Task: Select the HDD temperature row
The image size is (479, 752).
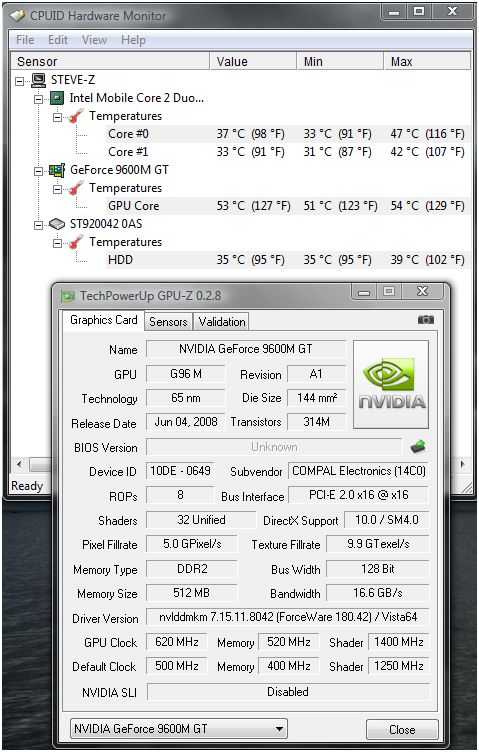Action: coord(287,260)
